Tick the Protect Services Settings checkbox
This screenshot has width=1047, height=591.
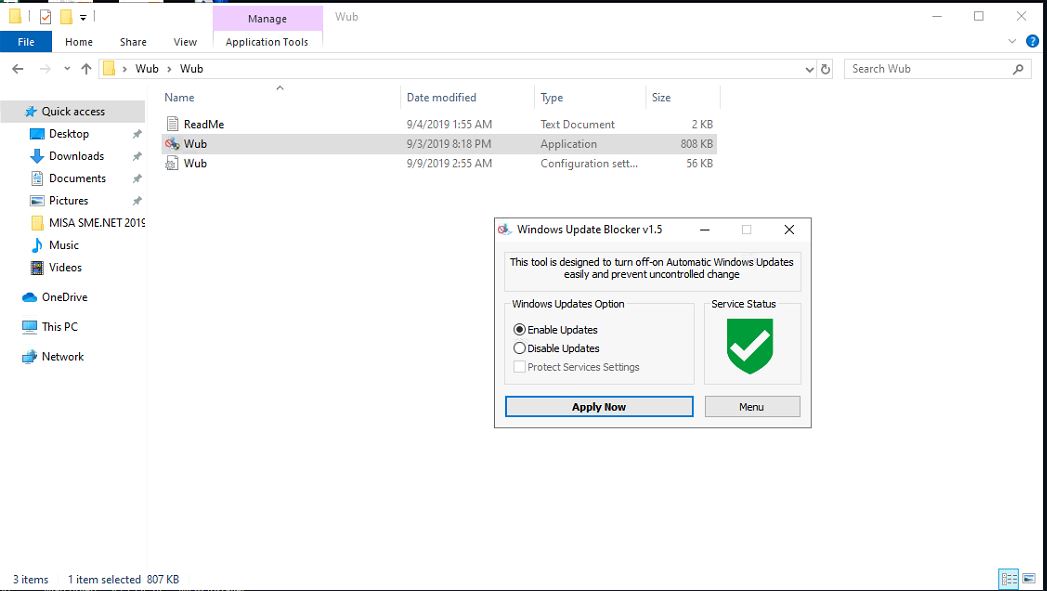pyautogui.click(x=519, y=367)
